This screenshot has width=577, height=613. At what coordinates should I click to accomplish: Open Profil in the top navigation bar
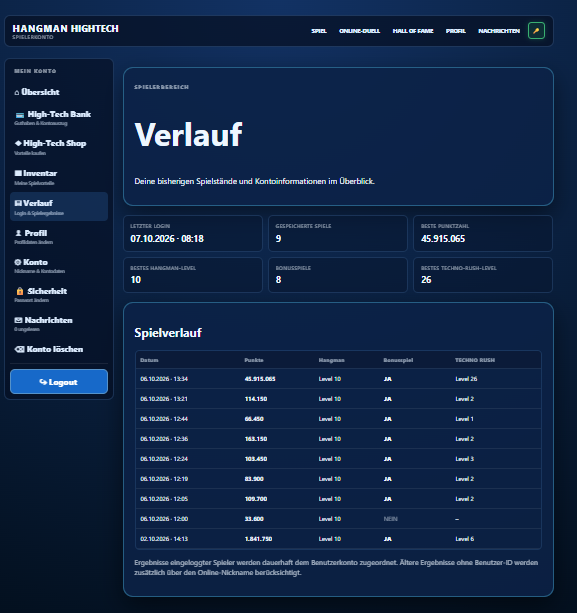coord(455,31)
